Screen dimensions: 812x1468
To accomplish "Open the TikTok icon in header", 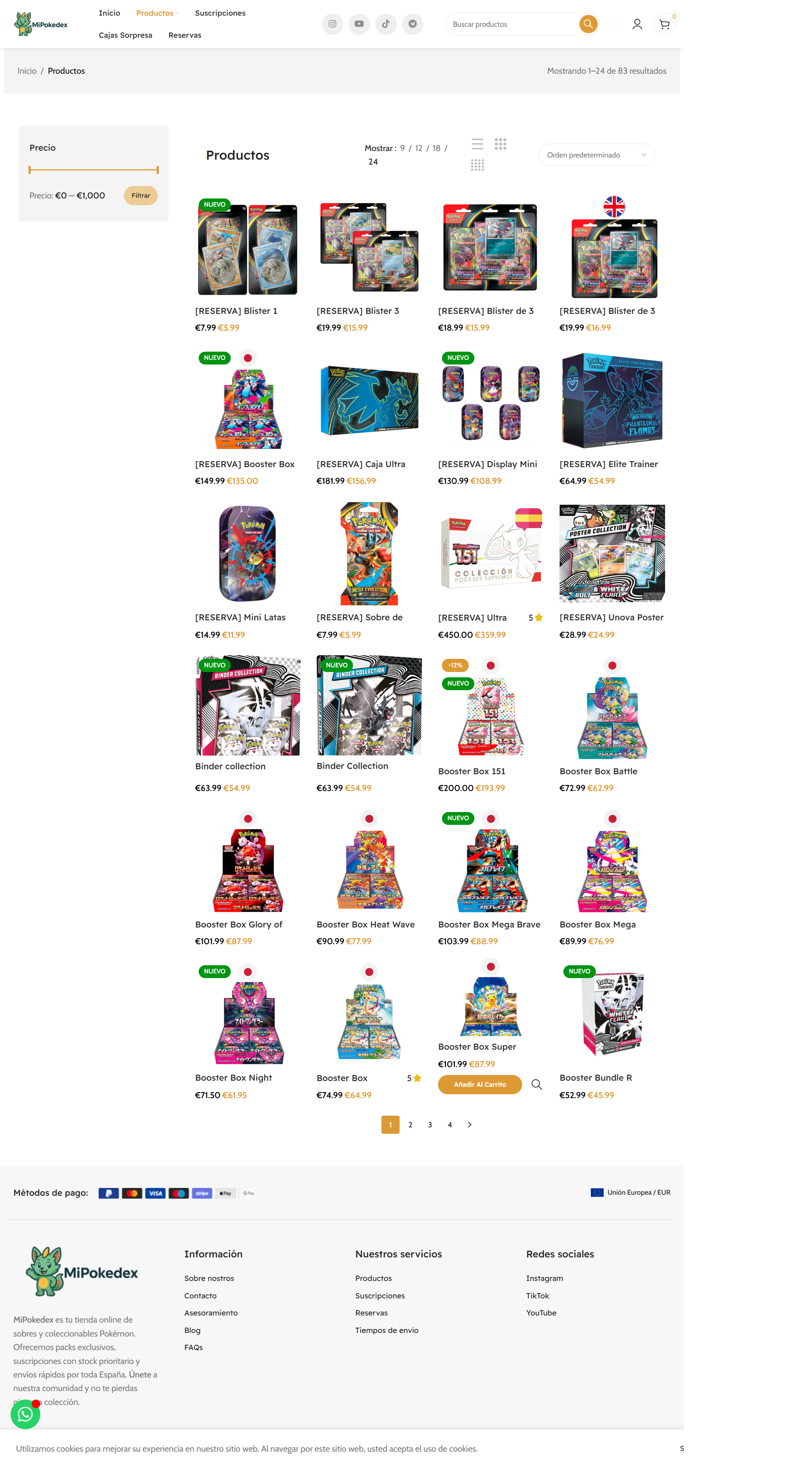I will coord(386,24).
